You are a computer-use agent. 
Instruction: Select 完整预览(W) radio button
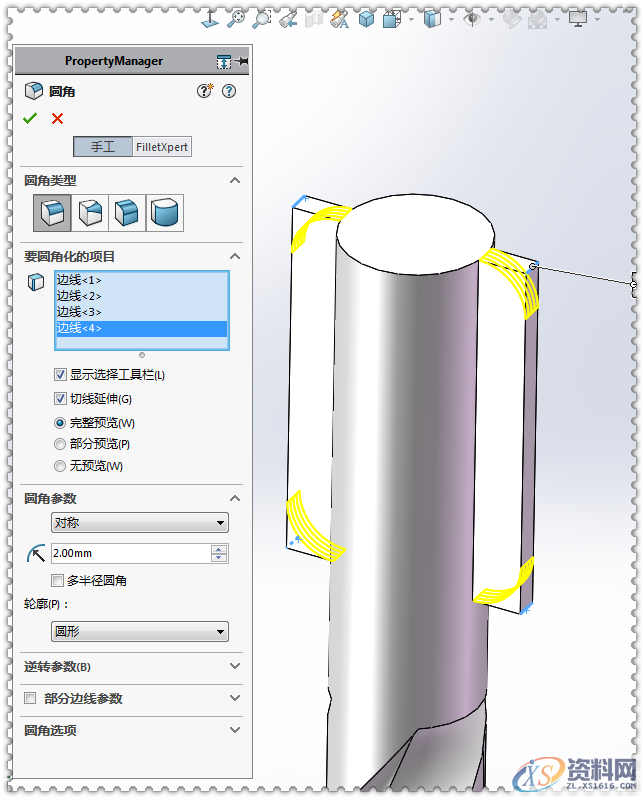(60, 423)
